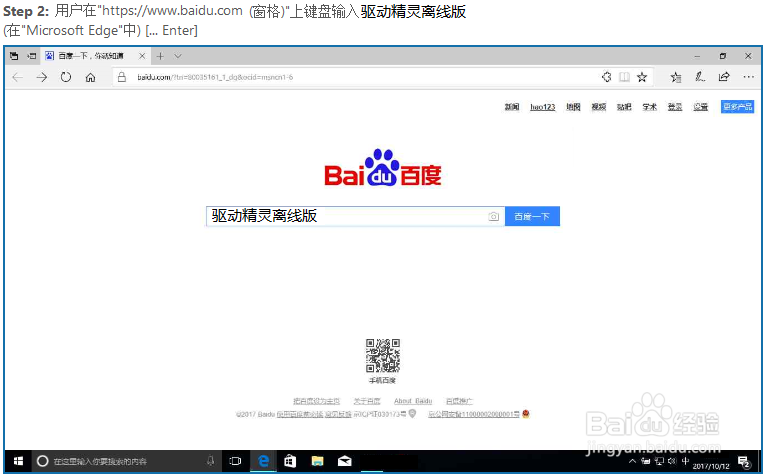Screen dimensions: 764x474
Task: Refresh the Baidu page
Action: pos(66,77)
